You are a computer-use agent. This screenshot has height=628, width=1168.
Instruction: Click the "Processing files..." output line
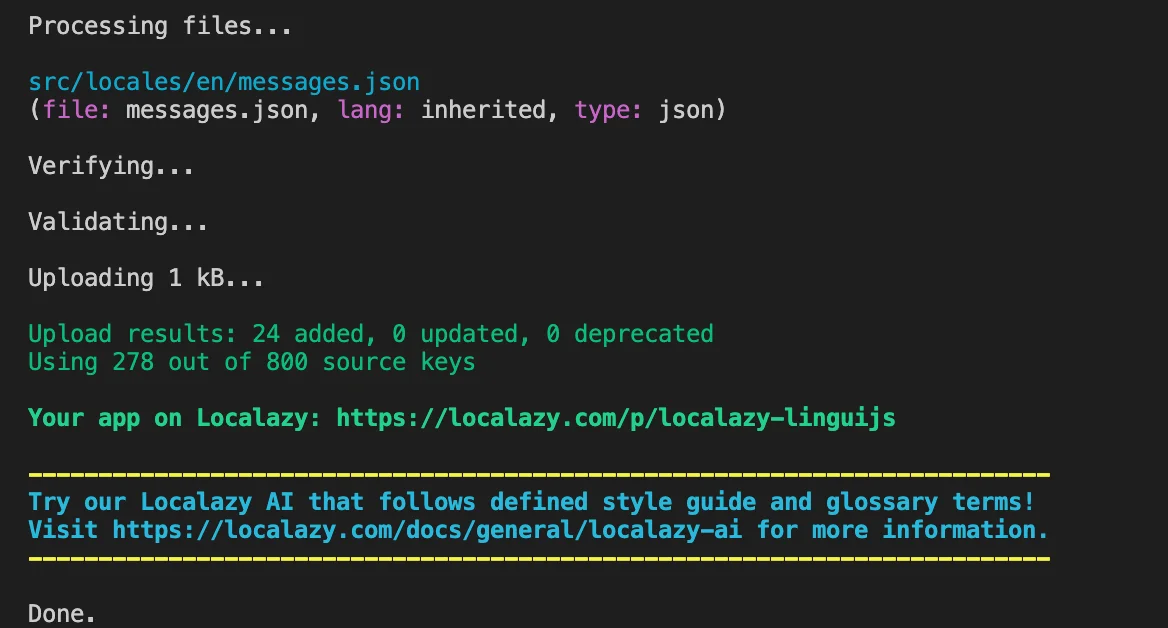click(160, 26)
